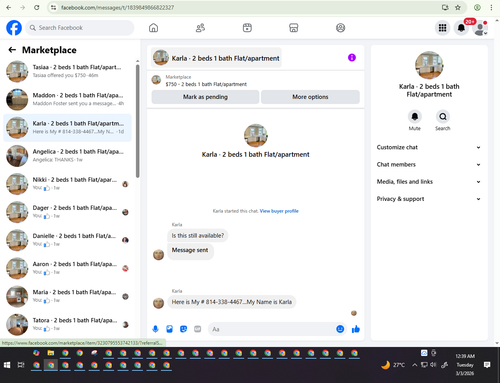Open Tatora conversation in the list

tap(67, 324)
